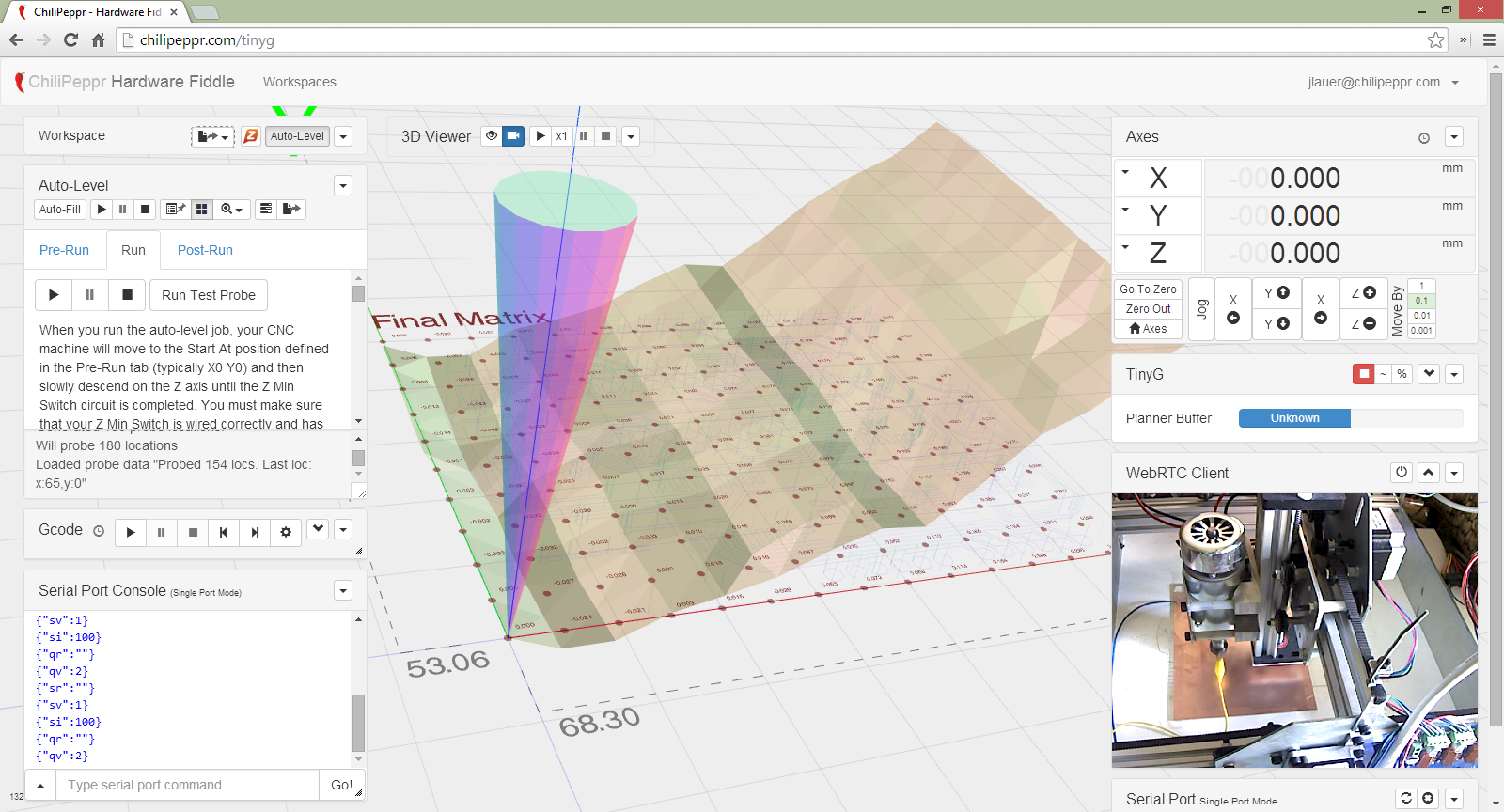Open the Auto-Level panel dropdown menu
The image size is (1504, 812).
point(343,186)
